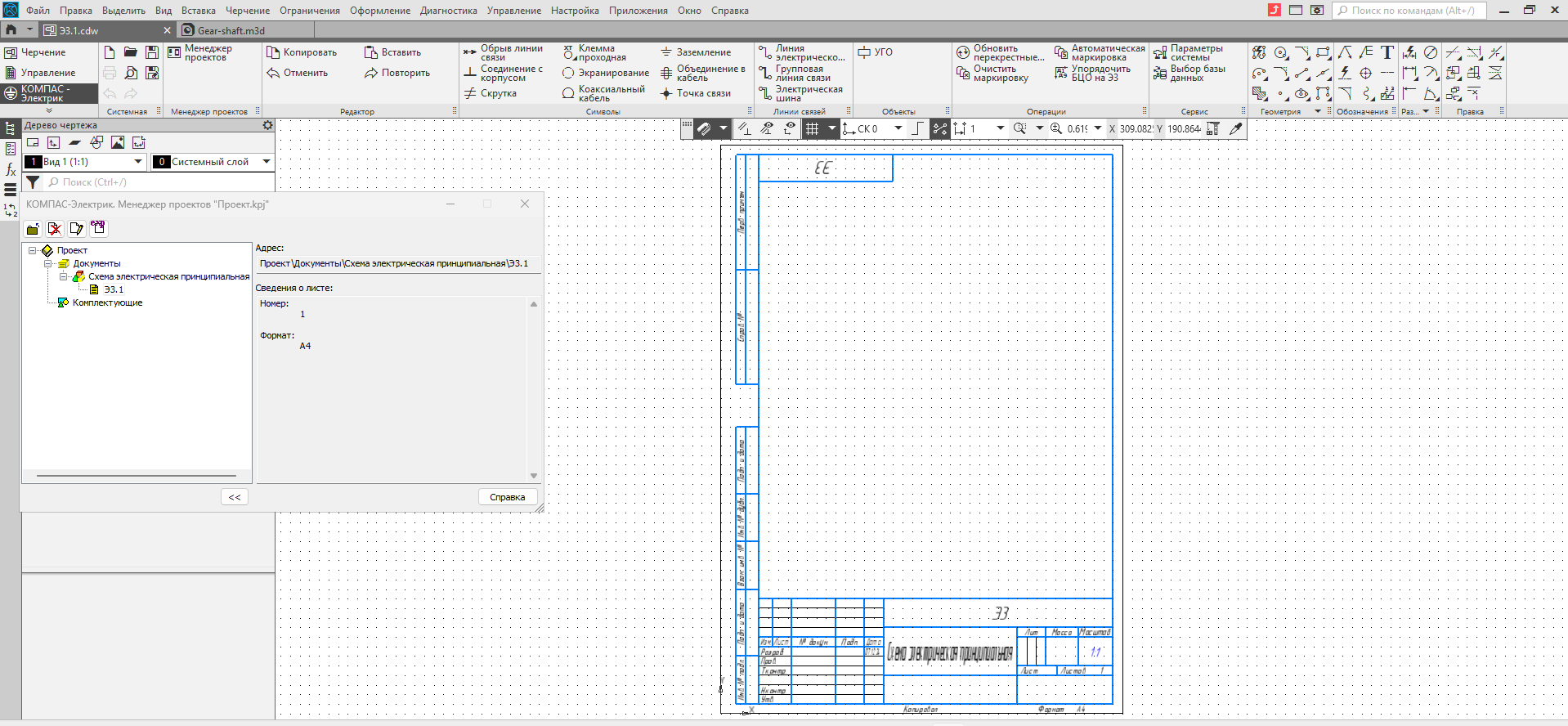Click the Text tool icon

1387,52
